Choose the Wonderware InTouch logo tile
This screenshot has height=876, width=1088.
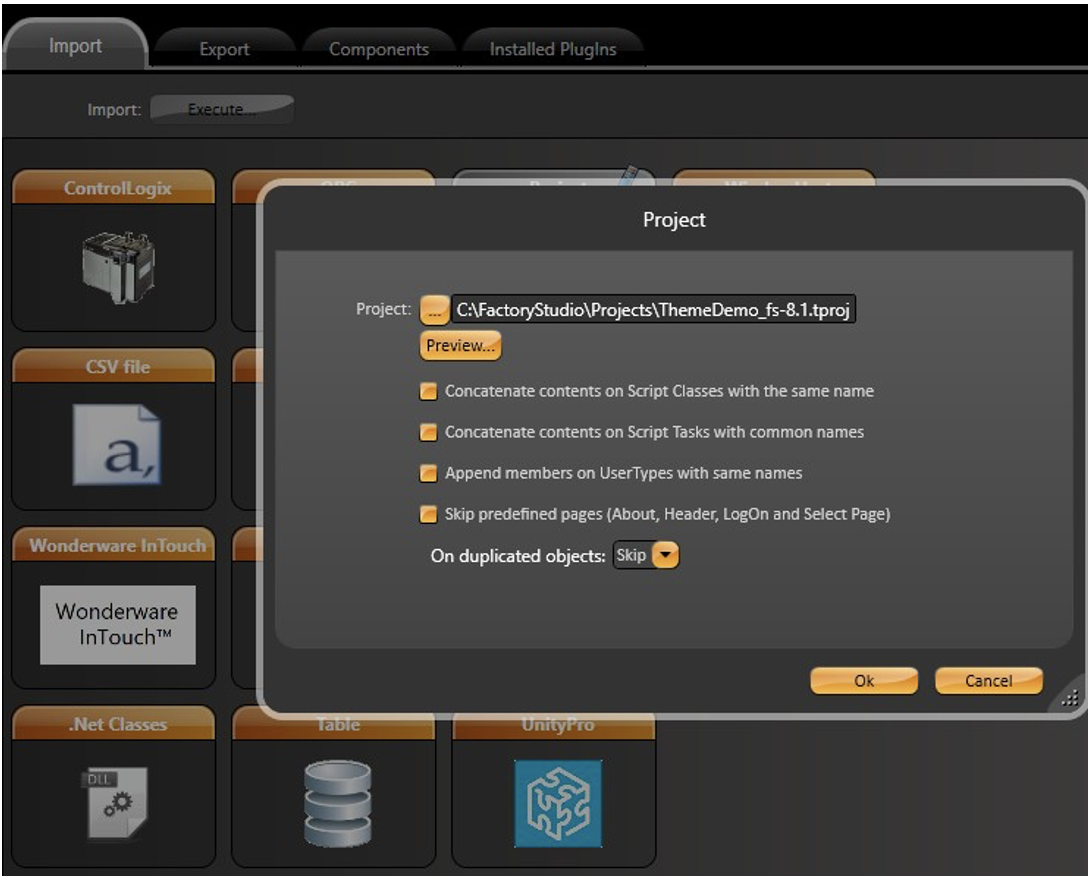pos(117,624)
